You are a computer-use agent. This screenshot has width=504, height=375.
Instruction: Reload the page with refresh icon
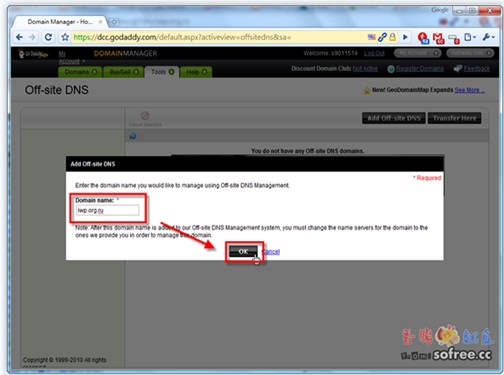(48, 37)
